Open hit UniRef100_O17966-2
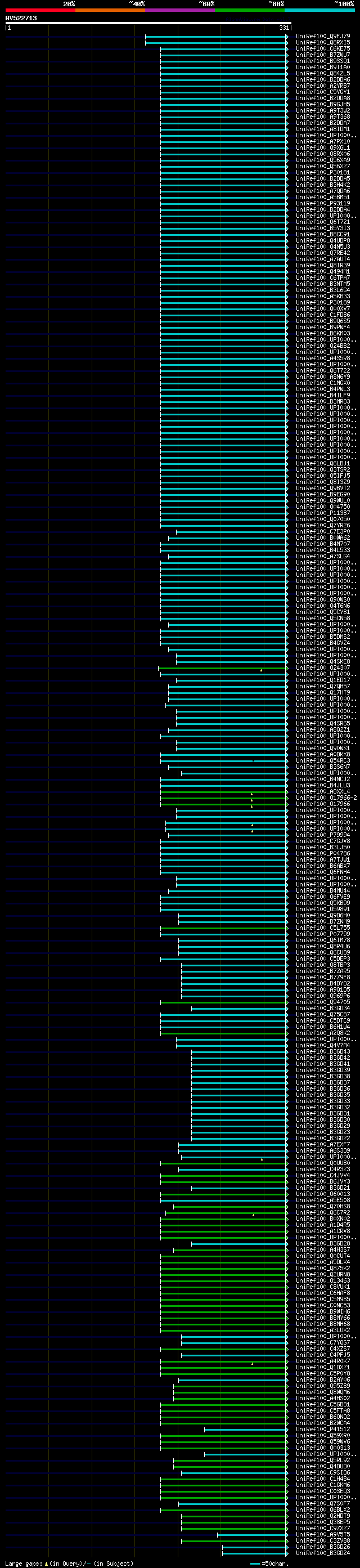 click(327, 798)
